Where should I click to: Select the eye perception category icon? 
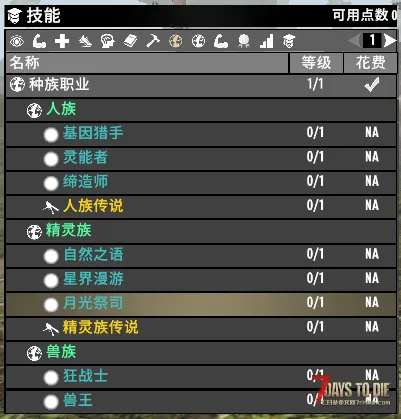click(x=16, y=42)
